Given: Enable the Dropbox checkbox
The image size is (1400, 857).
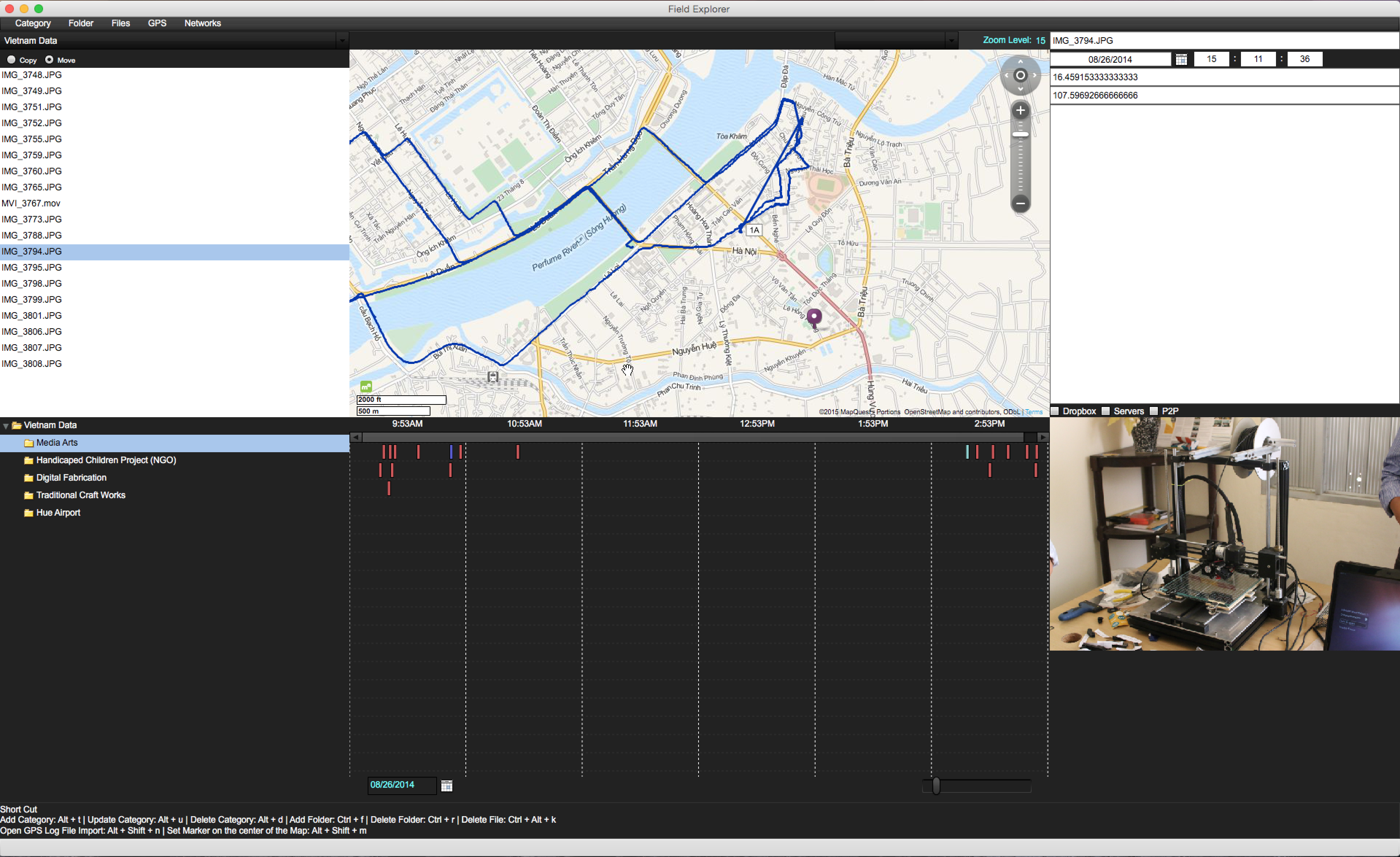Looking at the screenshot, I should click(1055, 411).
